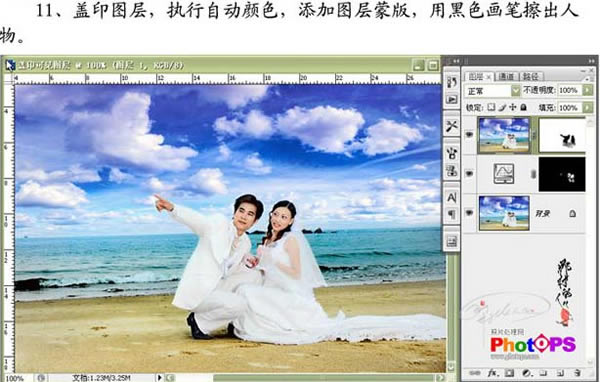Click the delete layer trash icon

click(x=577, y=373)
